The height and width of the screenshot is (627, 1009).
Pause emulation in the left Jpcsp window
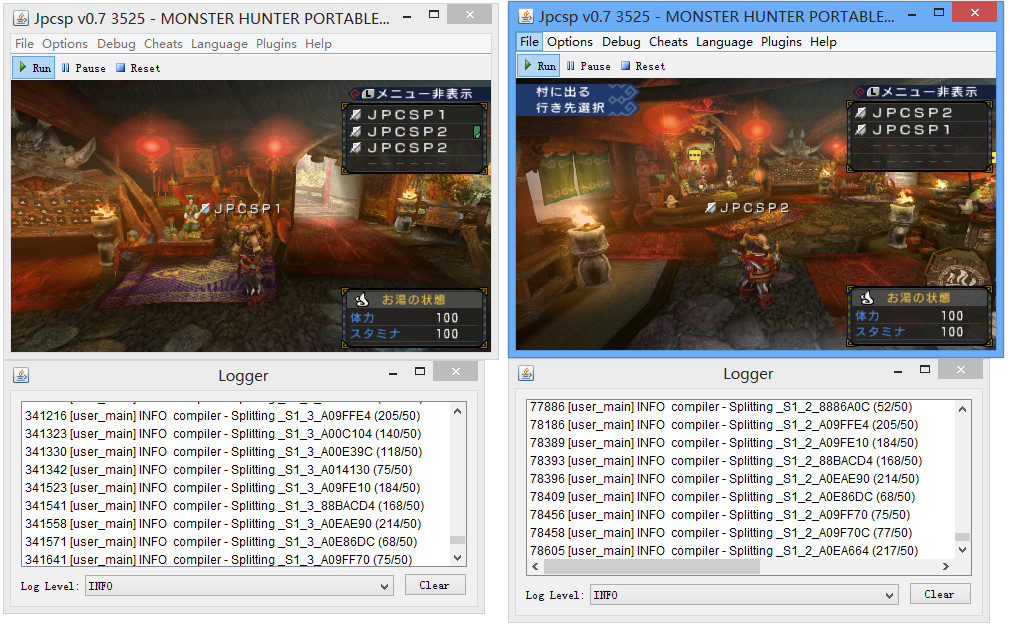pos(83,68)
